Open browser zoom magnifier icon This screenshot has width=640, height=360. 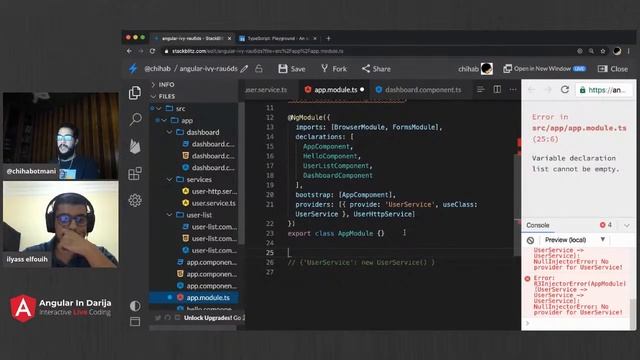tap(591, 51)
